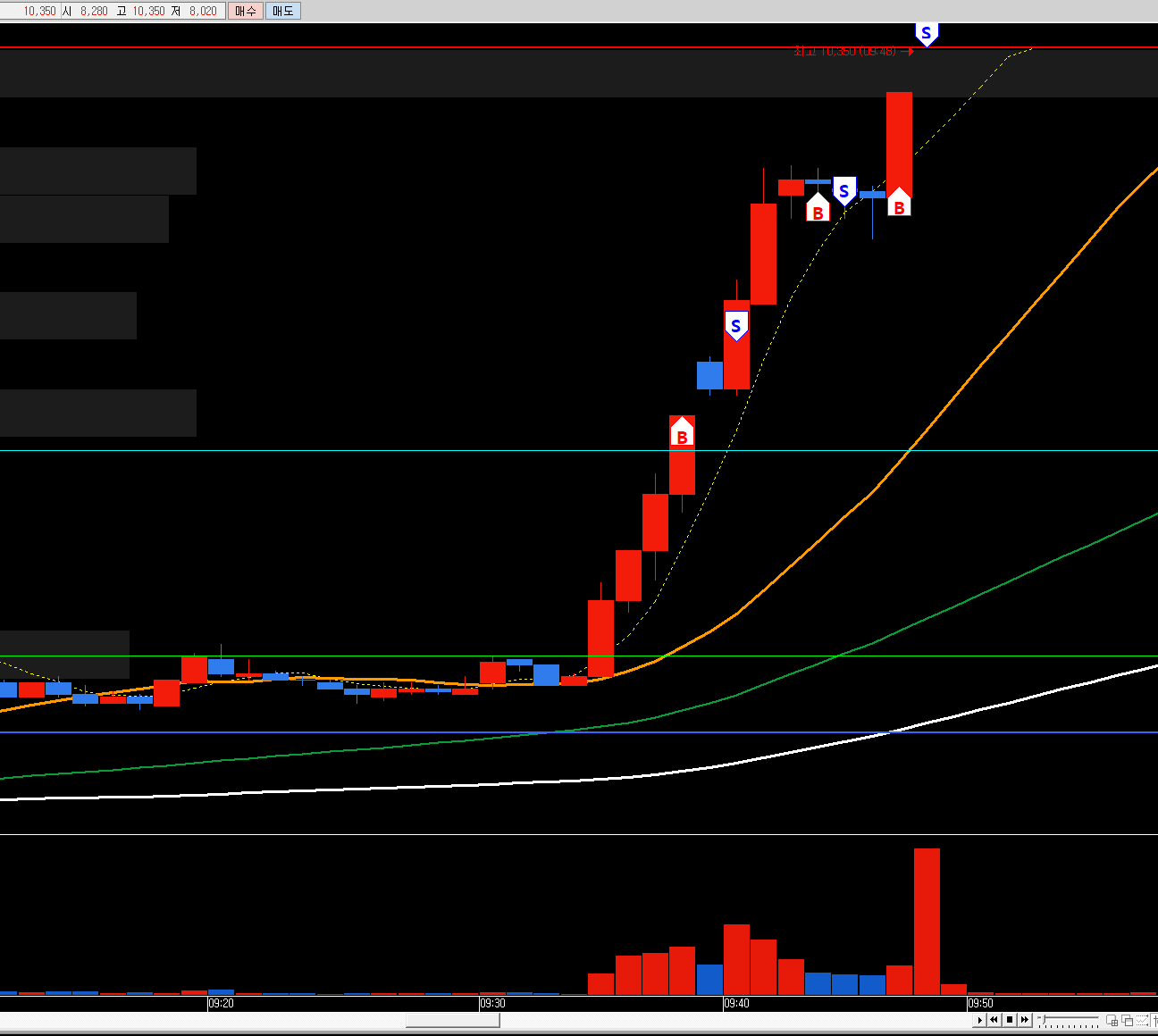The width and height of the screenshot is (1158, 1036).
Task: Click the open price value 8,280
Action: (x=94, y=11)
